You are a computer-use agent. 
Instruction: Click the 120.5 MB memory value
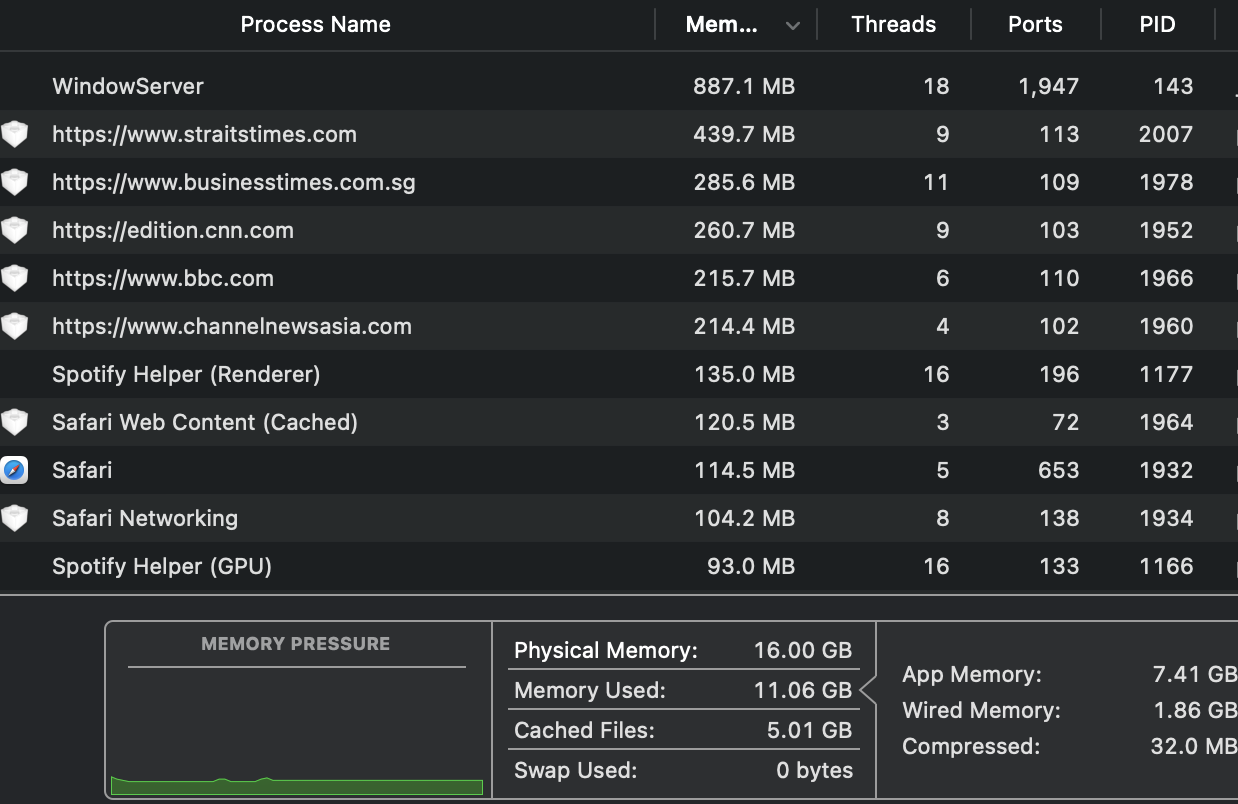point(744,422)
